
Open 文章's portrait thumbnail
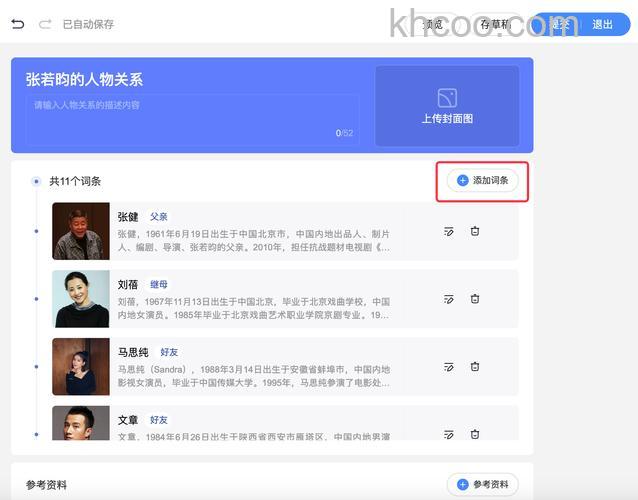coord(81,423)
